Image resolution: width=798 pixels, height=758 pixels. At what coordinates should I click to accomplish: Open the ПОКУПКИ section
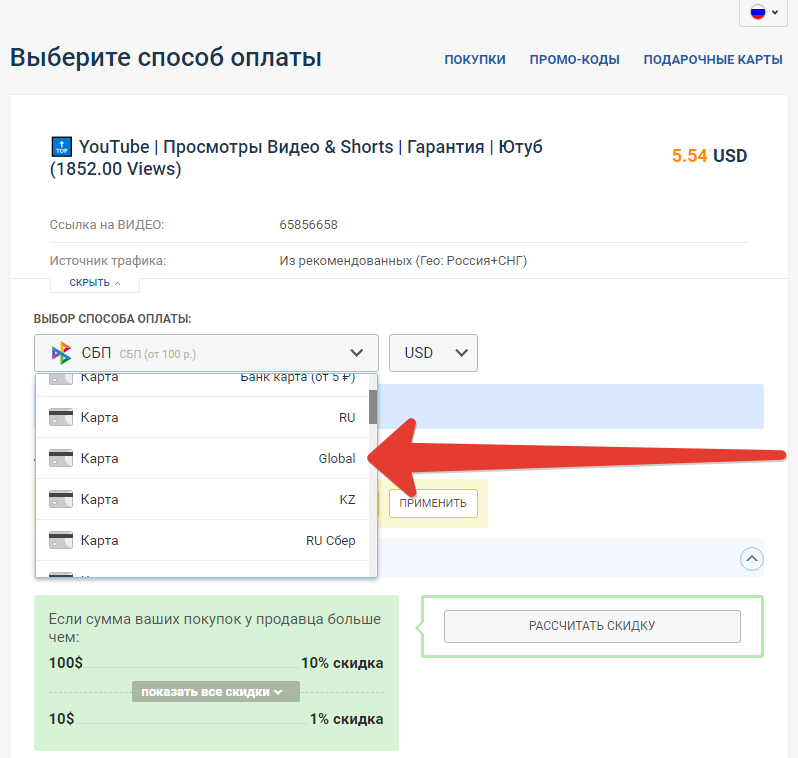pyautogui.click(x=475, y=60)
